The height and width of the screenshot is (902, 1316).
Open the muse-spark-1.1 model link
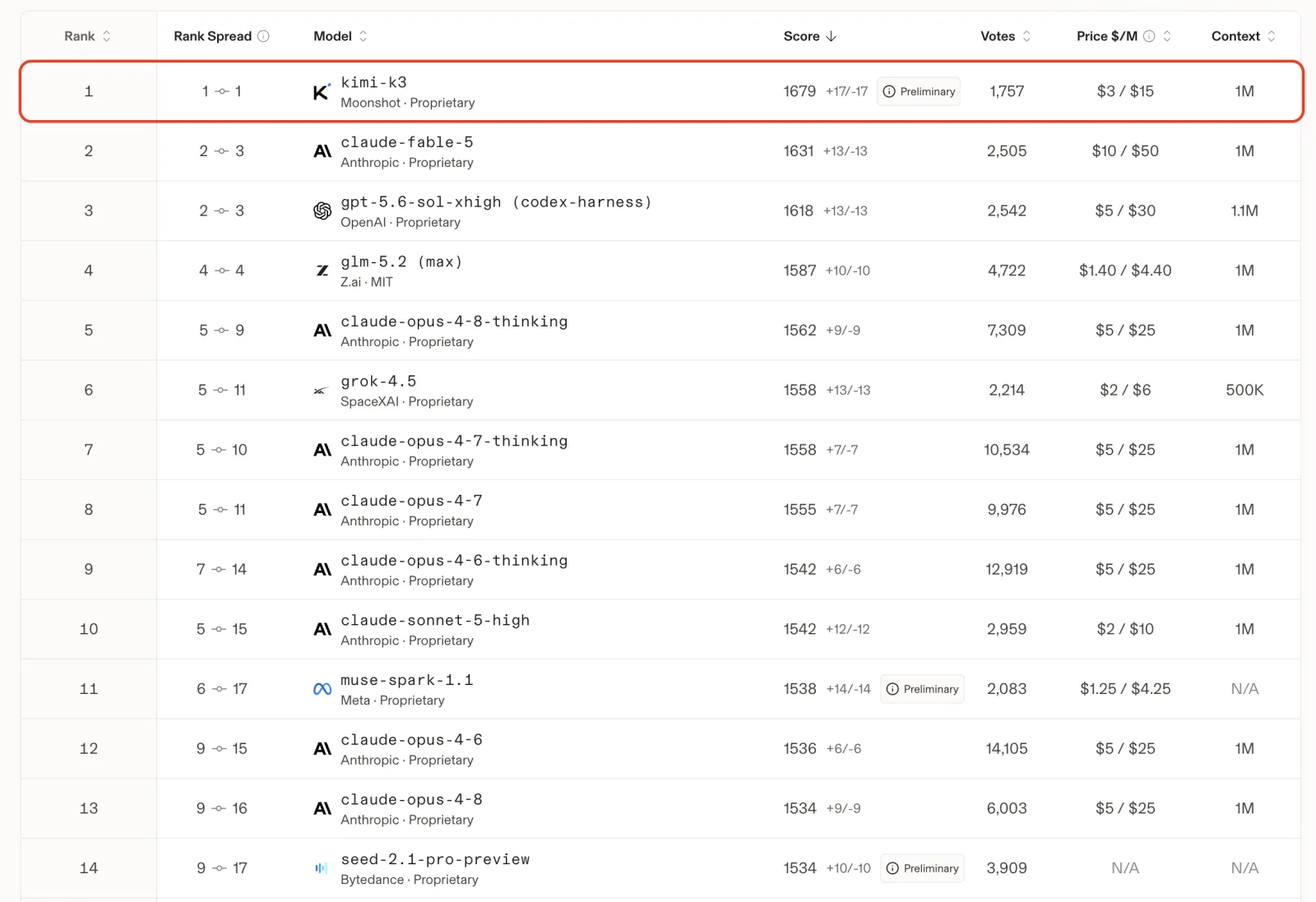(x=406, y=680)
